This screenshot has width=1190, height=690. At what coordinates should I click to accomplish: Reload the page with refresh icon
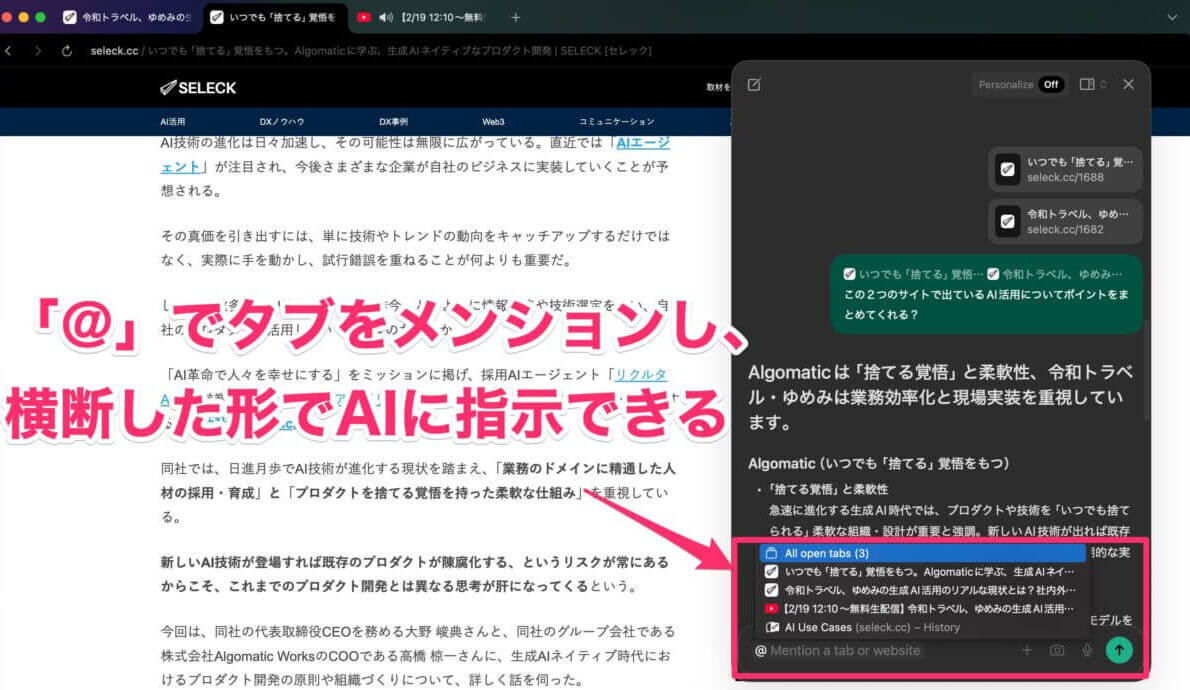tap(67, 51)
